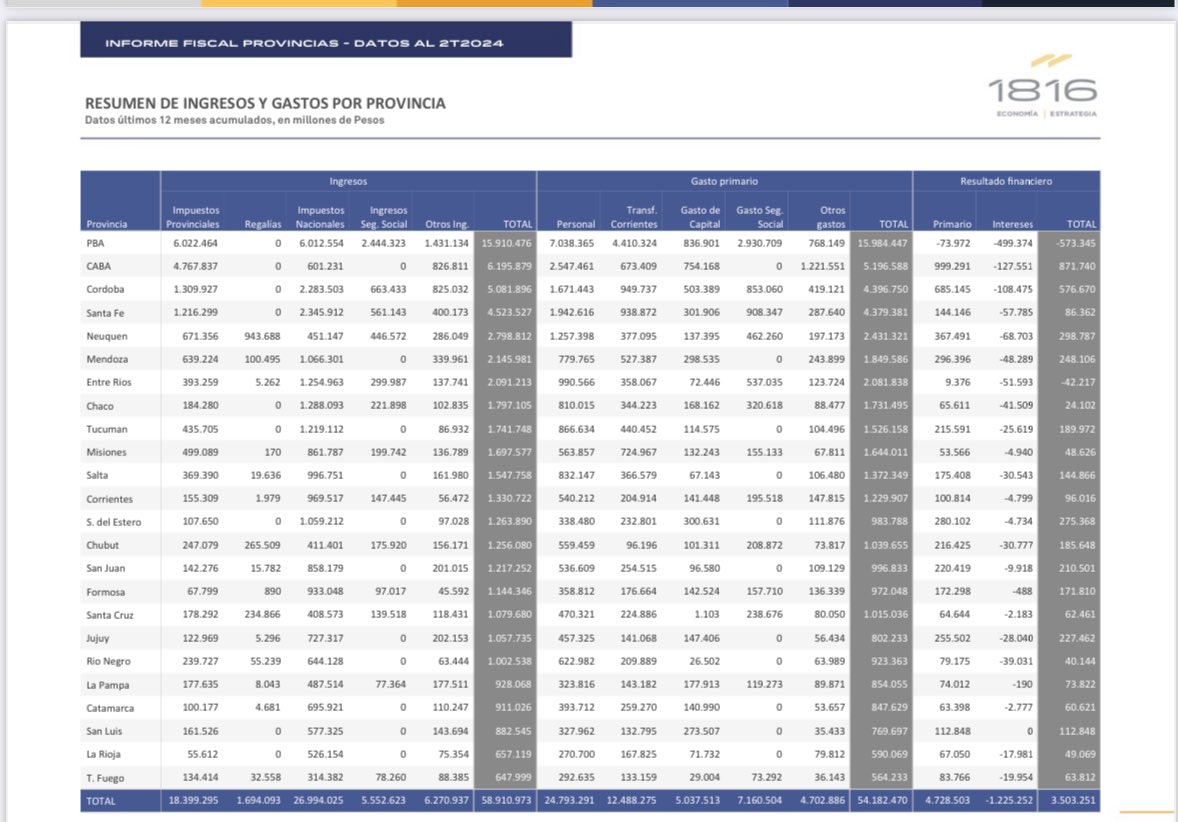Select the Catamarca row label
The width and height of the screenshot is (1178, 822).
point(110,708)
